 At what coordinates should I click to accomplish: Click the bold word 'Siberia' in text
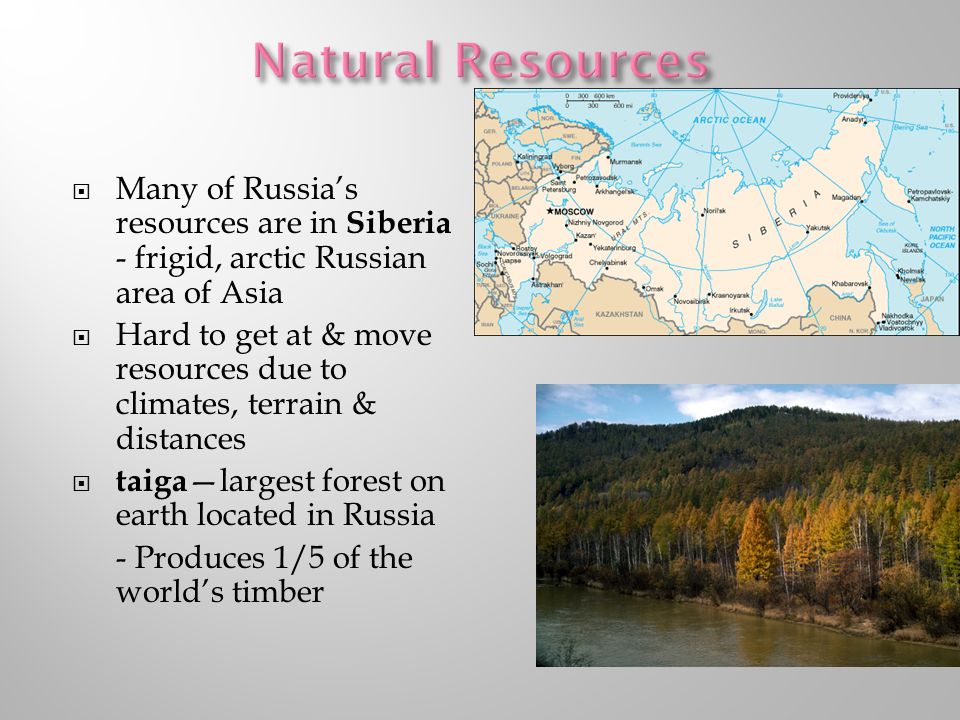coord(398,223)
